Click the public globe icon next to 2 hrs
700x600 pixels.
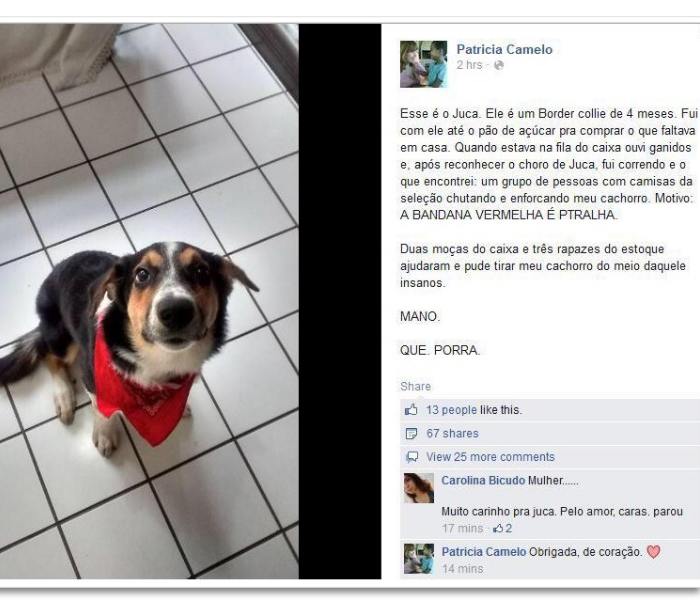(x=499, y=65)
